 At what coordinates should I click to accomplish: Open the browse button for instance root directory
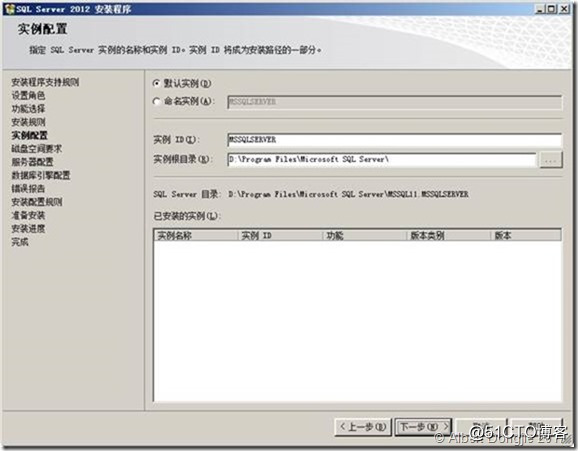tap(551, 160)
